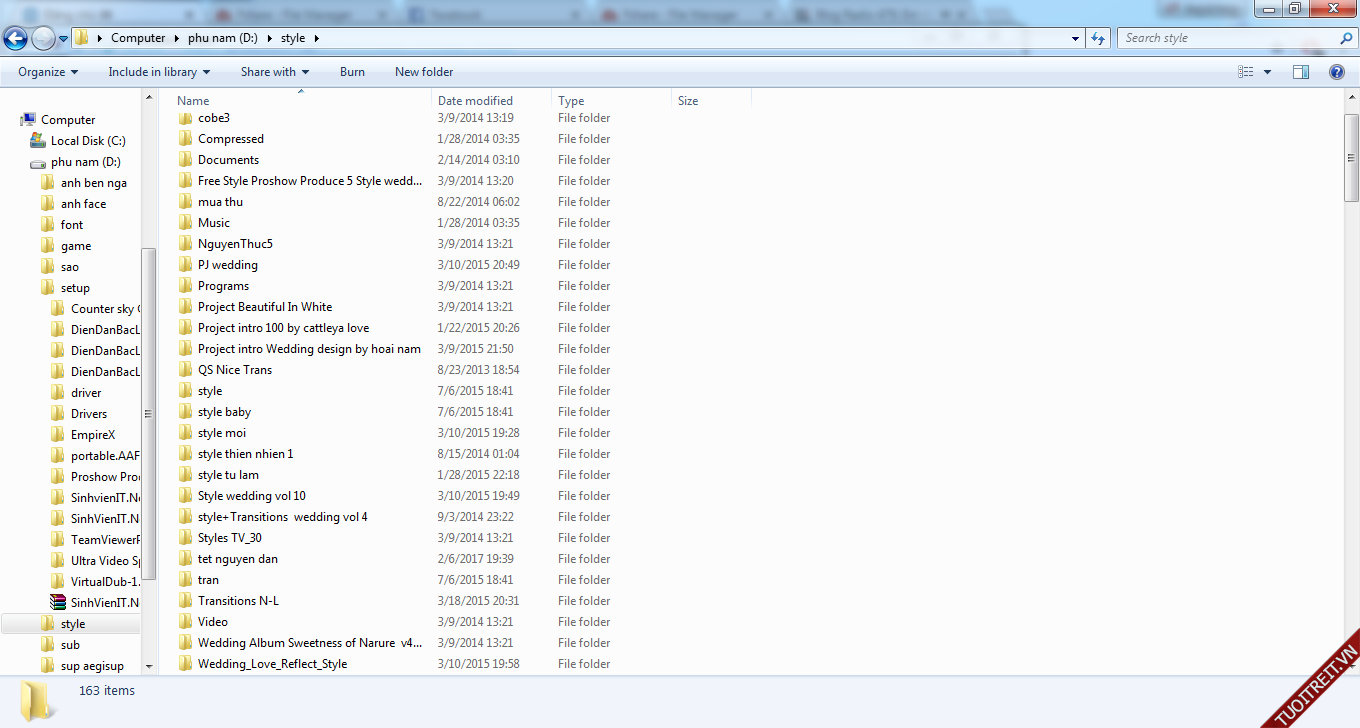1360x728 pixels.
Task: Click the search magnifier icon
Action: point(1346,38)
